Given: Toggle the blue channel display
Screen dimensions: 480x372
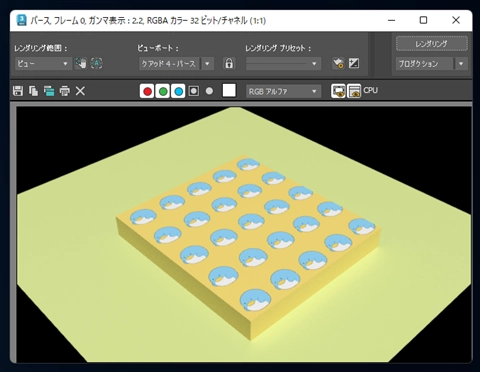Looking at the screenshot, I should [x=179, y=91].
